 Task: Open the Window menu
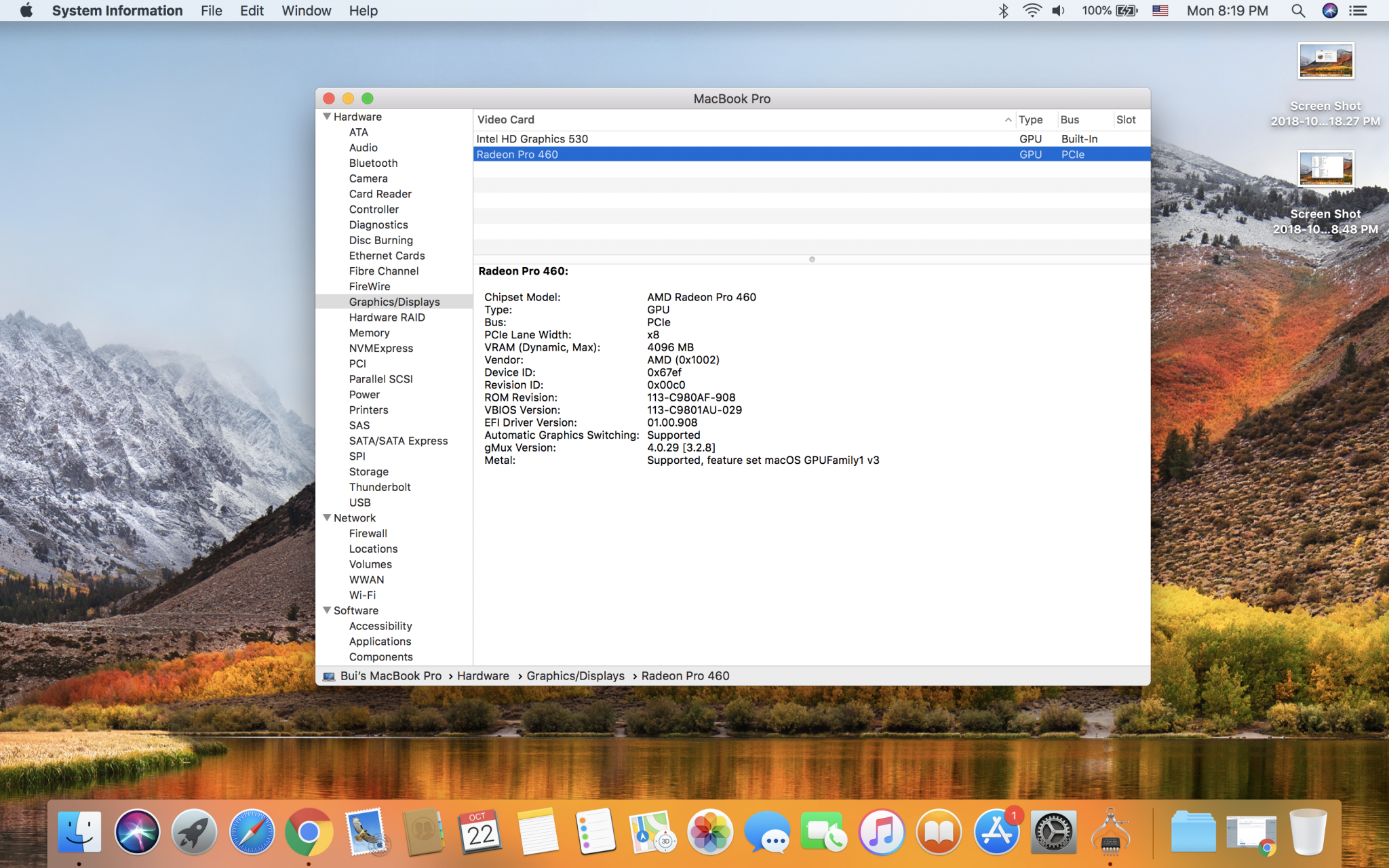(306, 11)
